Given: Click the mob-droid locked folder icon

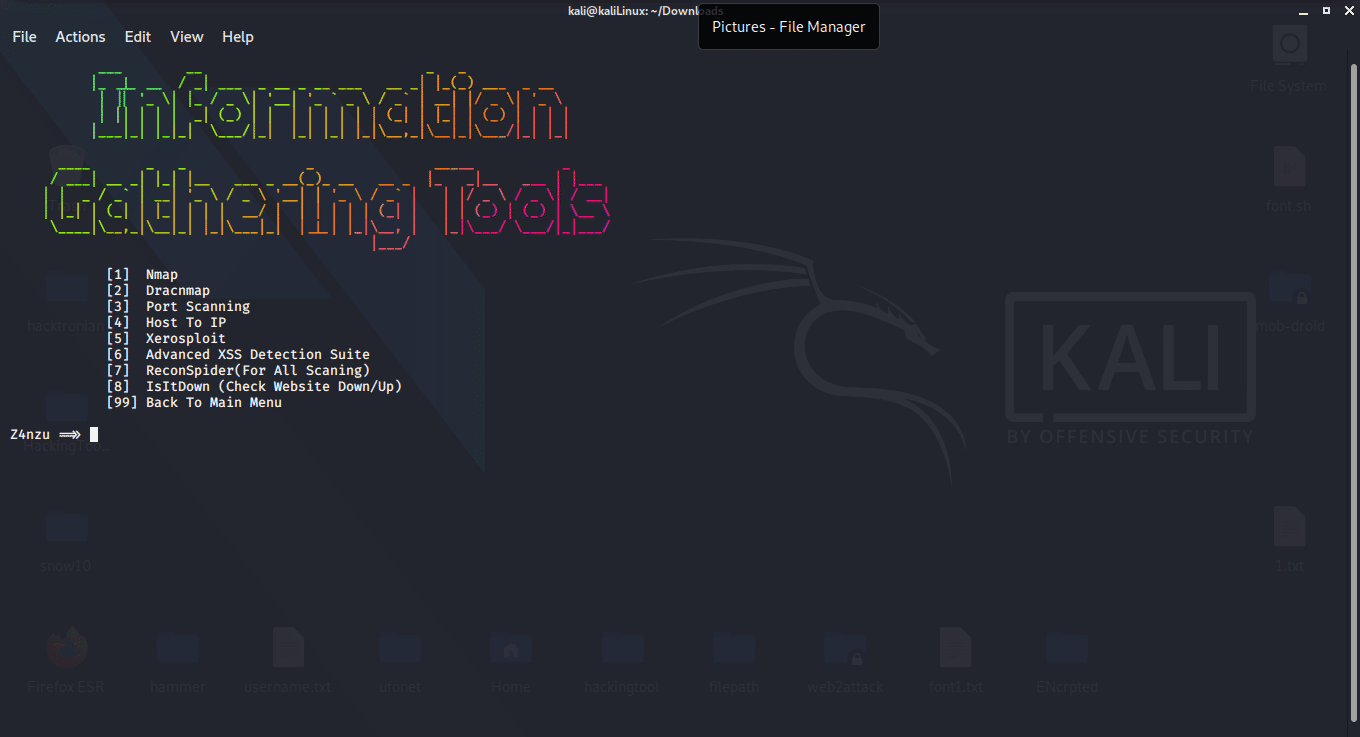Looking at the screenshot, I should point(1289,289).
